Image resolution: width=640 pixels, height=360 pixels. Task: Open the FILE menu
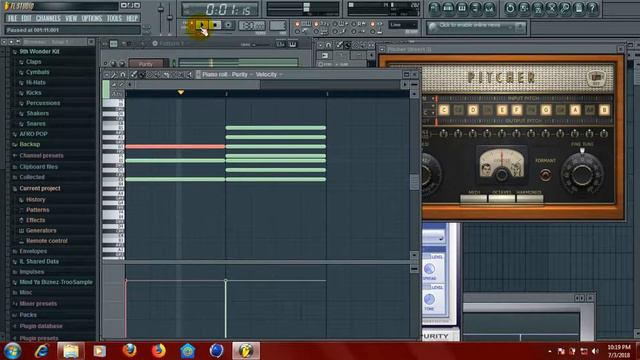point(12,18)
